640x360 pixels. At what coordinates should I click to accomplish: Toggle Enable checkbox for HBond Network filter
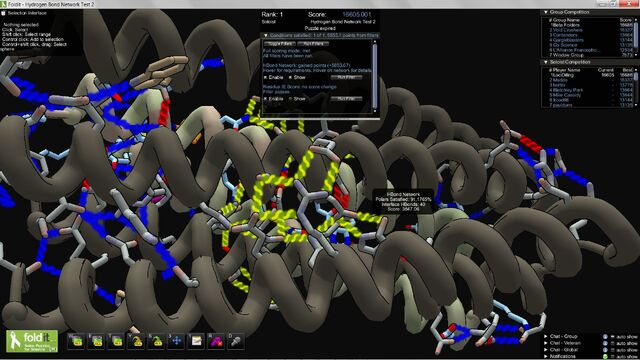[266, 77]
